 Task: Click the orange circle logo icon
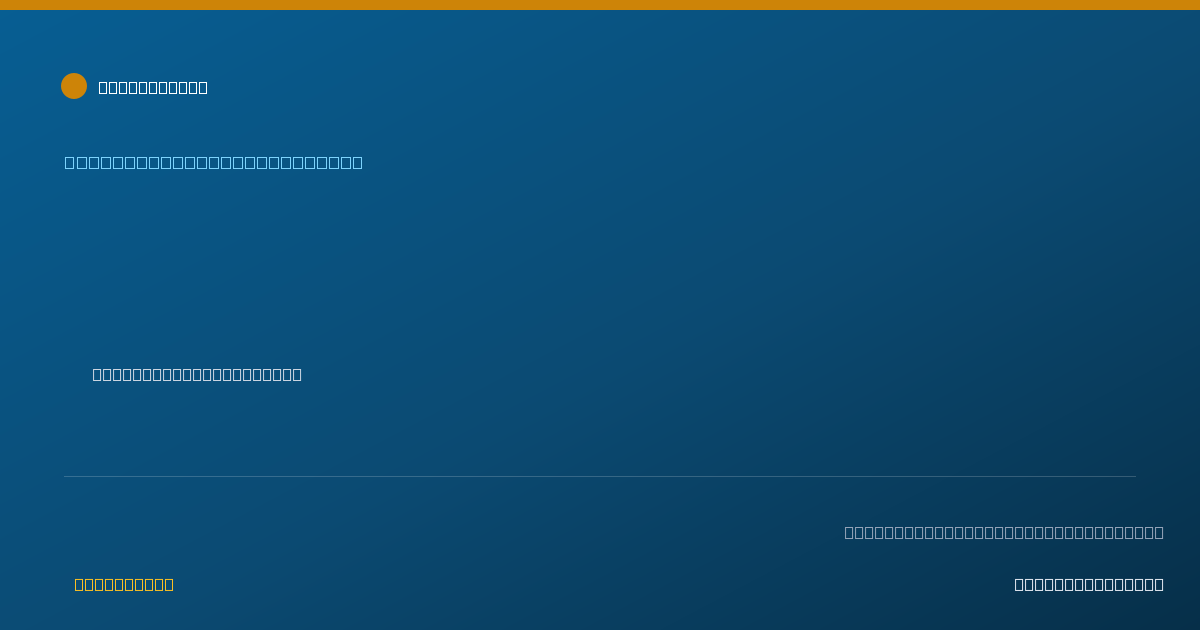tap(74, 86)
